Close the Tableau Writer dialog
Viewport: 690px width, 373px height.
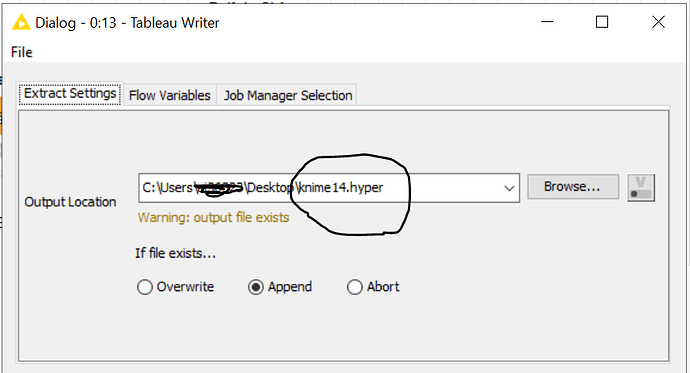pyautogui.click(x=658, y=22)
